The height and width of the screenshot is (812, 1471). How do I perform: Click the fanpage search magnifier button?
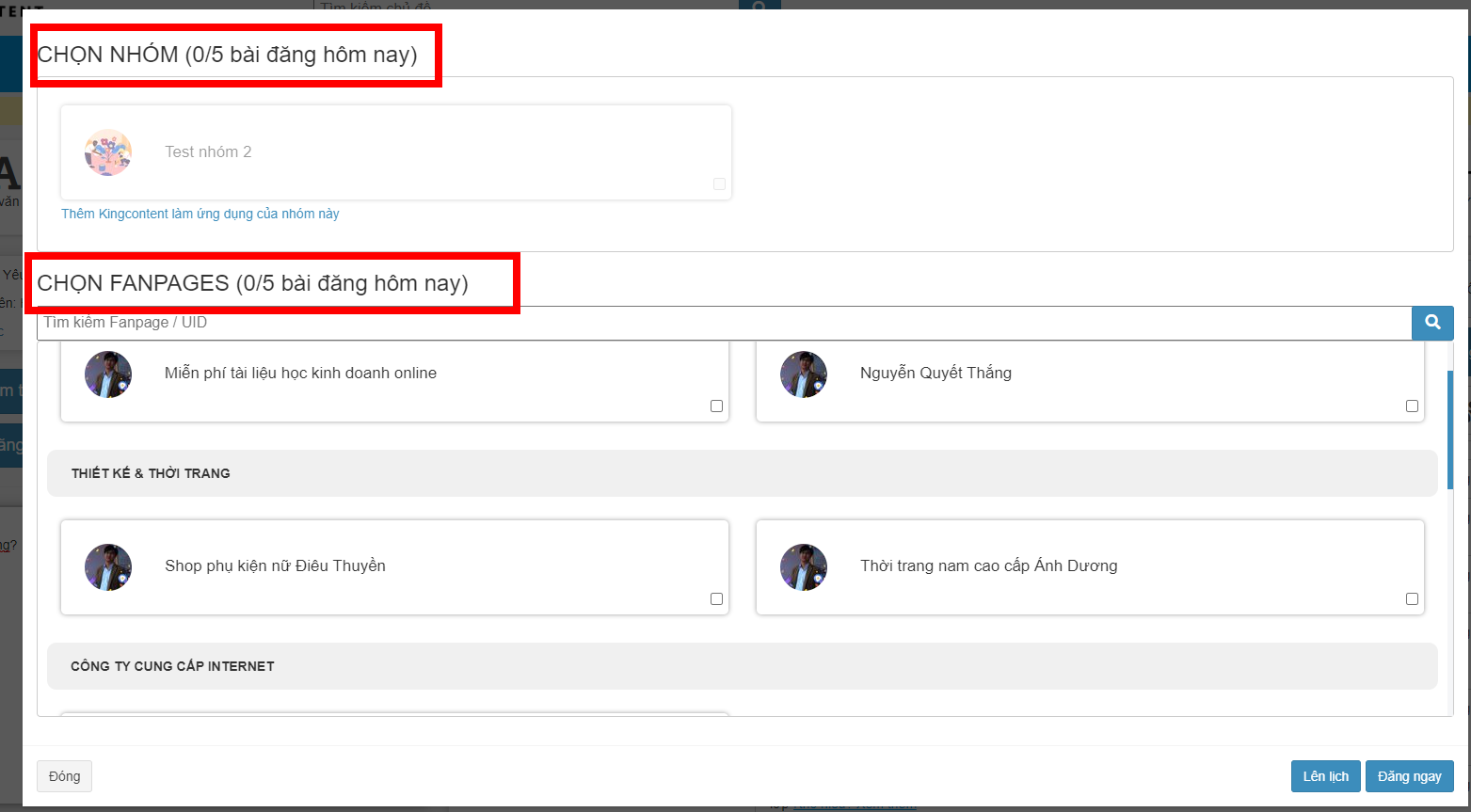[1432, 323]
